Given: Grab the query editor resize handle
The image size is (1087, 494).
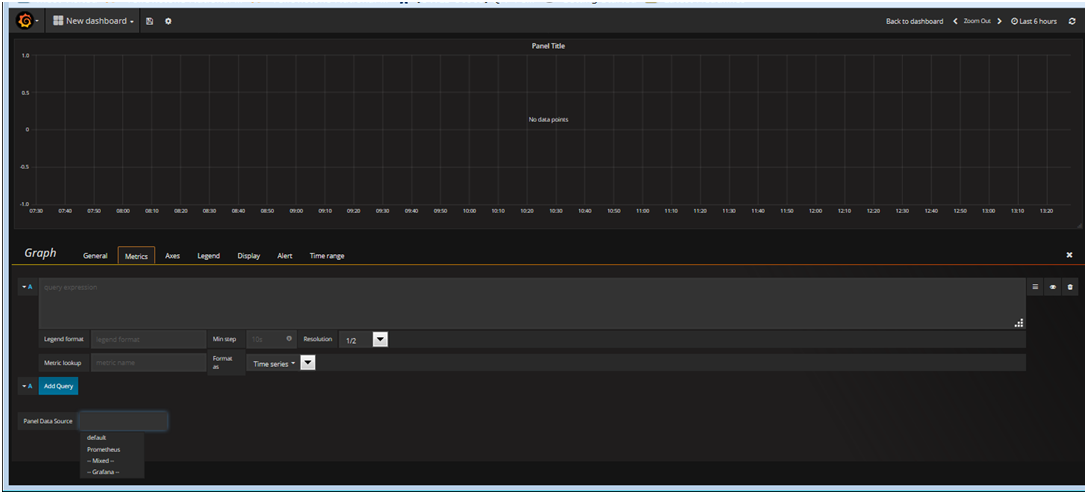Looking at the screenshot, I should [1018, 322].
